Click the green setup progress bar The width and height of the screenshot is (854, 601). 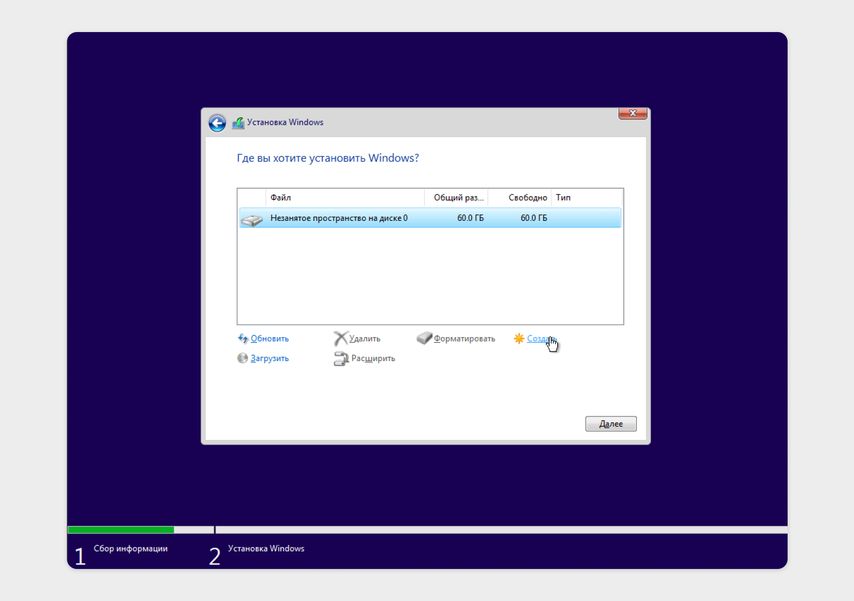(121, 530)
